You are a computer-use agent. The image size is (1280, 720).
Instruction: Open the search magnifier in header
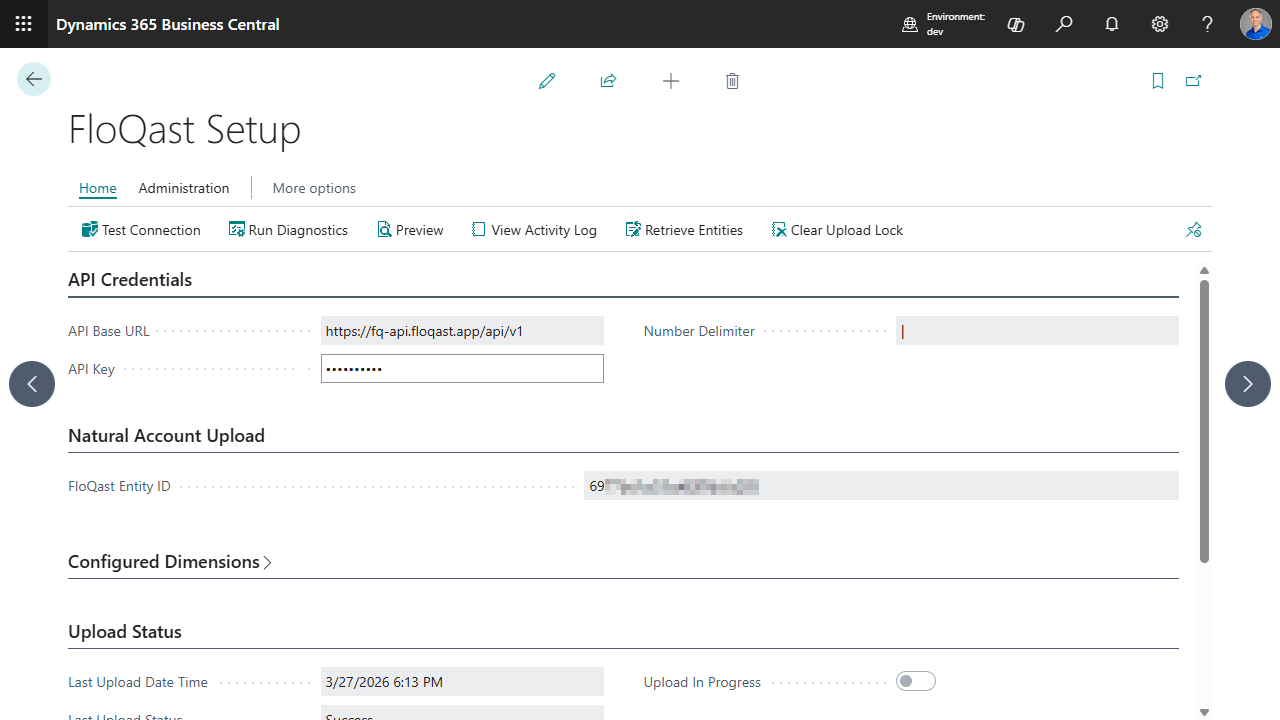point(1064,24)
